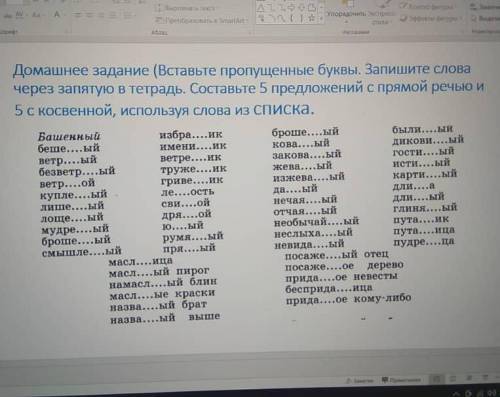Image resolution: width=500 pixels, height=397 pixels.
Task: Click the word 'лише....ый'
Action: (72, 206)
